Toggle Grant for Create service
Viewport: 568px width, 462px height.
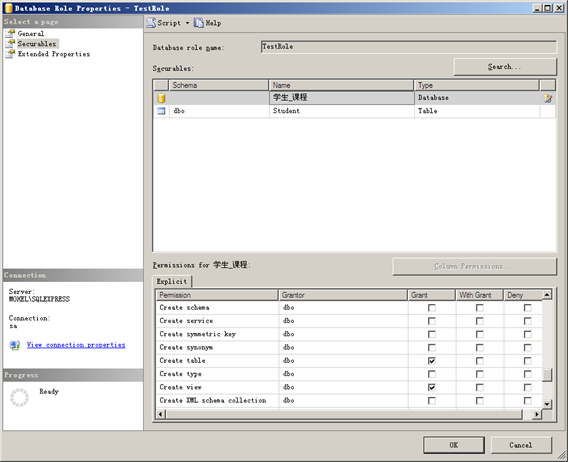432,321
